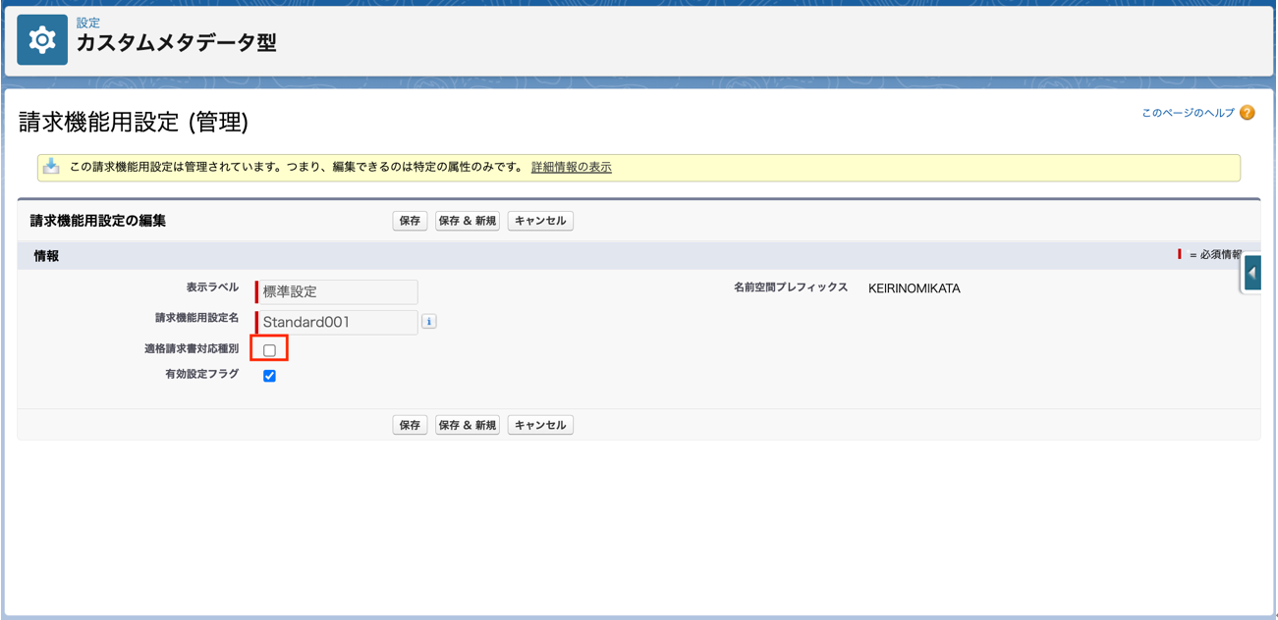This screenshot has width=1278, height=620.
Task: Enable the 適格請求書対応種別 checkbox
Action: (x=269, y=350)
